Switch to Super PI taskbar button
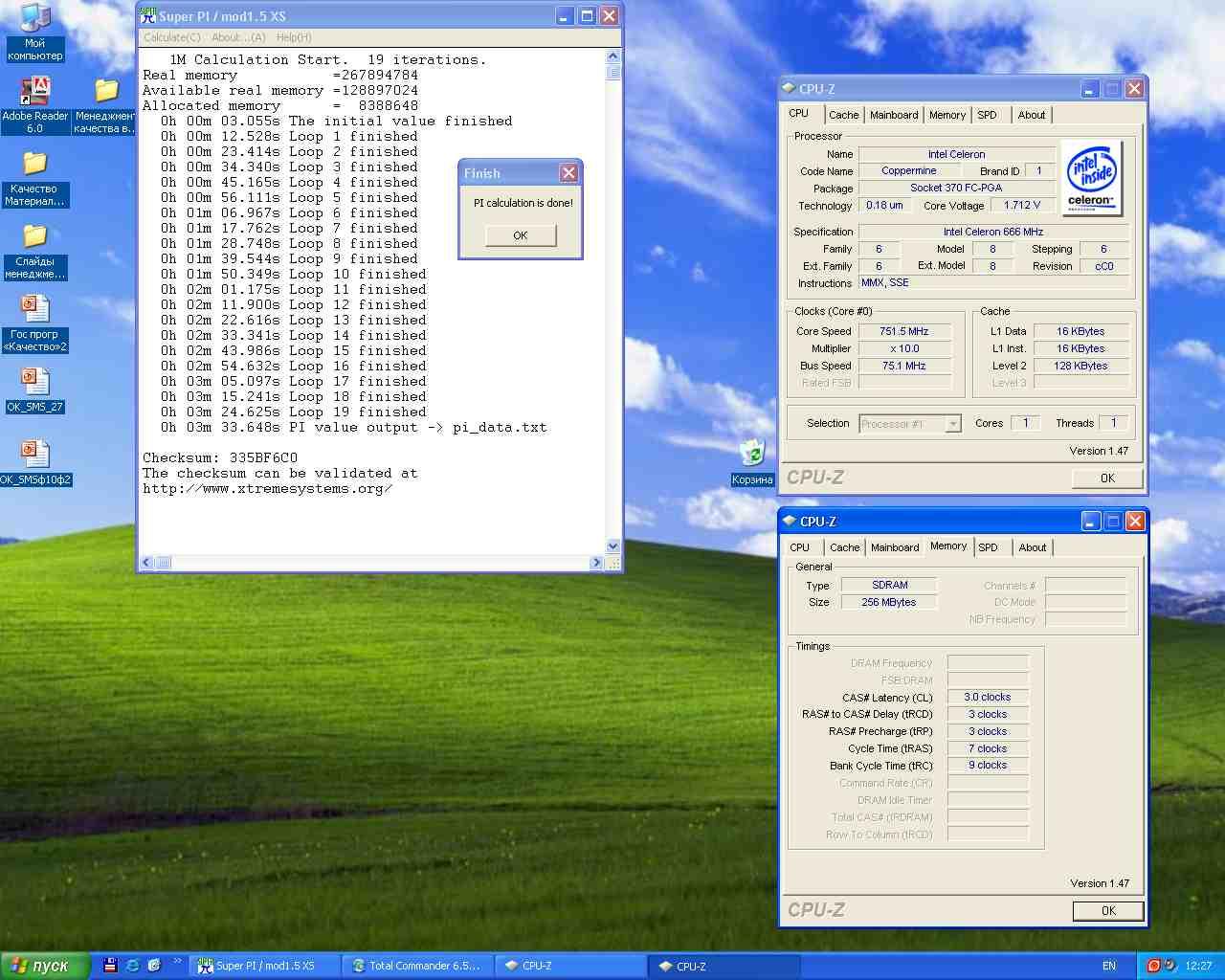The width and height of the screenshot is (1225, 980). (265, 966)
